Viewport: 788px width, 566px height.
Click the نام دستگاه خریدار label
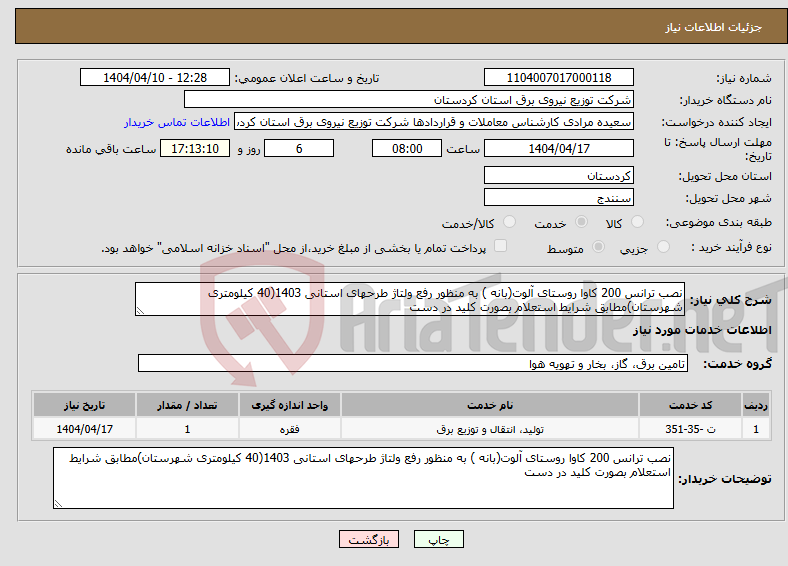tap(726, 101)
